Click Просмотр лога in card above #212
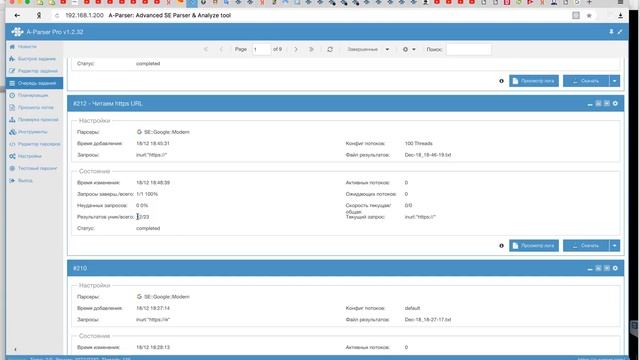Screen dimensions: 640x360 tap(534, 81)
